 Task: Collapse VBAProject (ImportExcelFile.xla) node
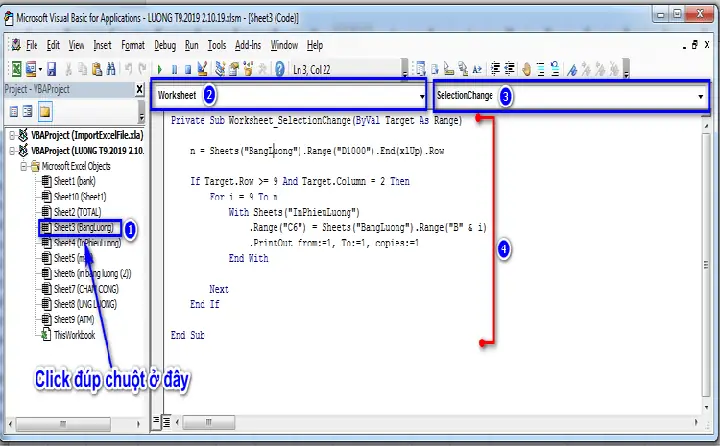click(12, 135)
